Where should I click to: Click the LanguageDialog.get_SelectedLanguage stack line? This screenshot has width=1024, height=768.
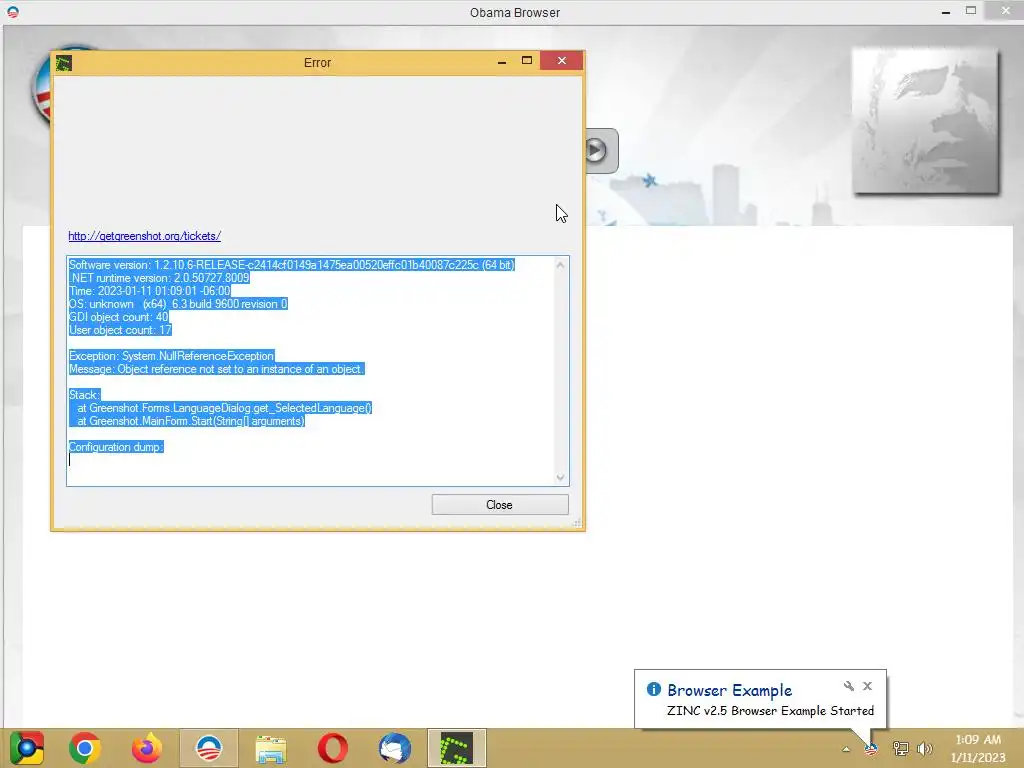(x=221, y=408)
